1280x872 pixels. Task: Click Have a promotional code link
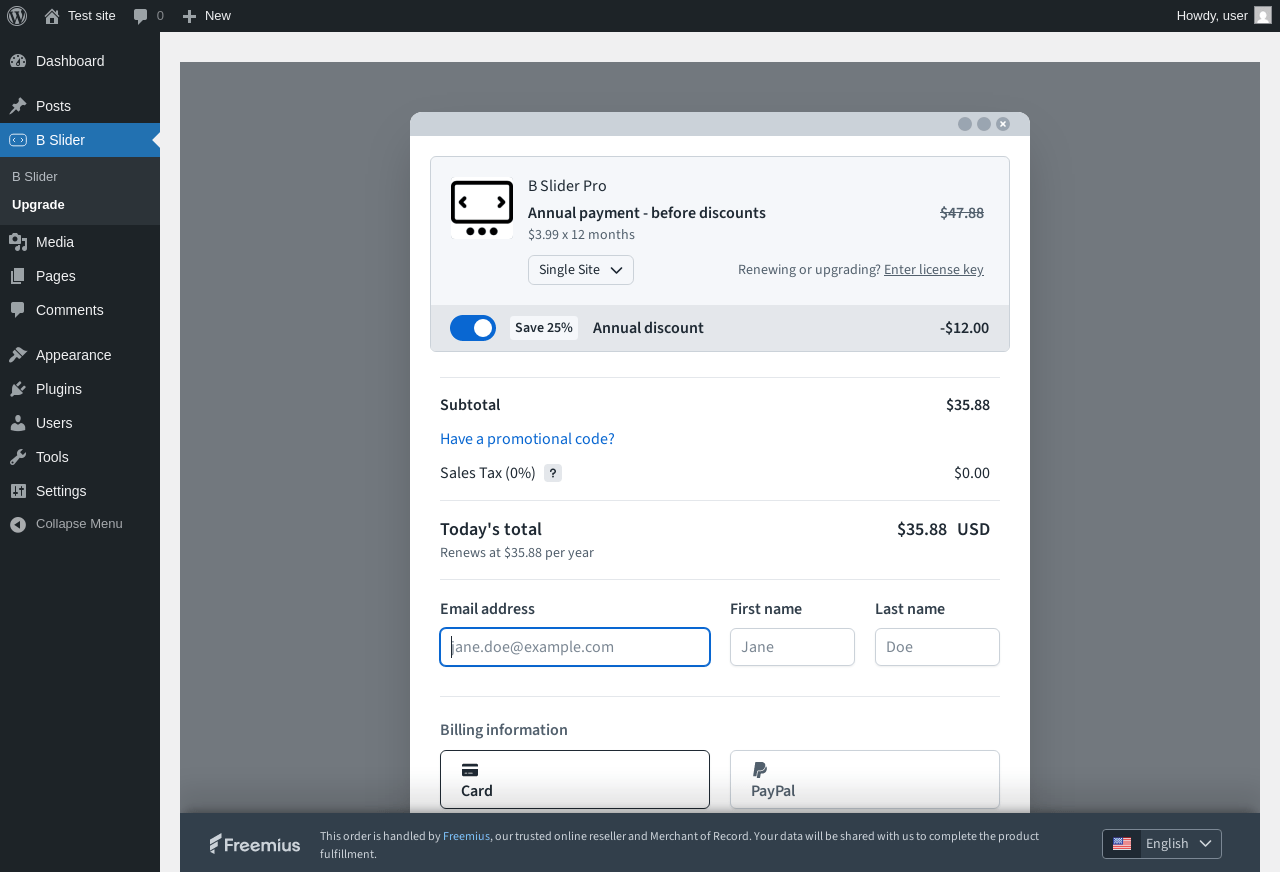point(527,439)
